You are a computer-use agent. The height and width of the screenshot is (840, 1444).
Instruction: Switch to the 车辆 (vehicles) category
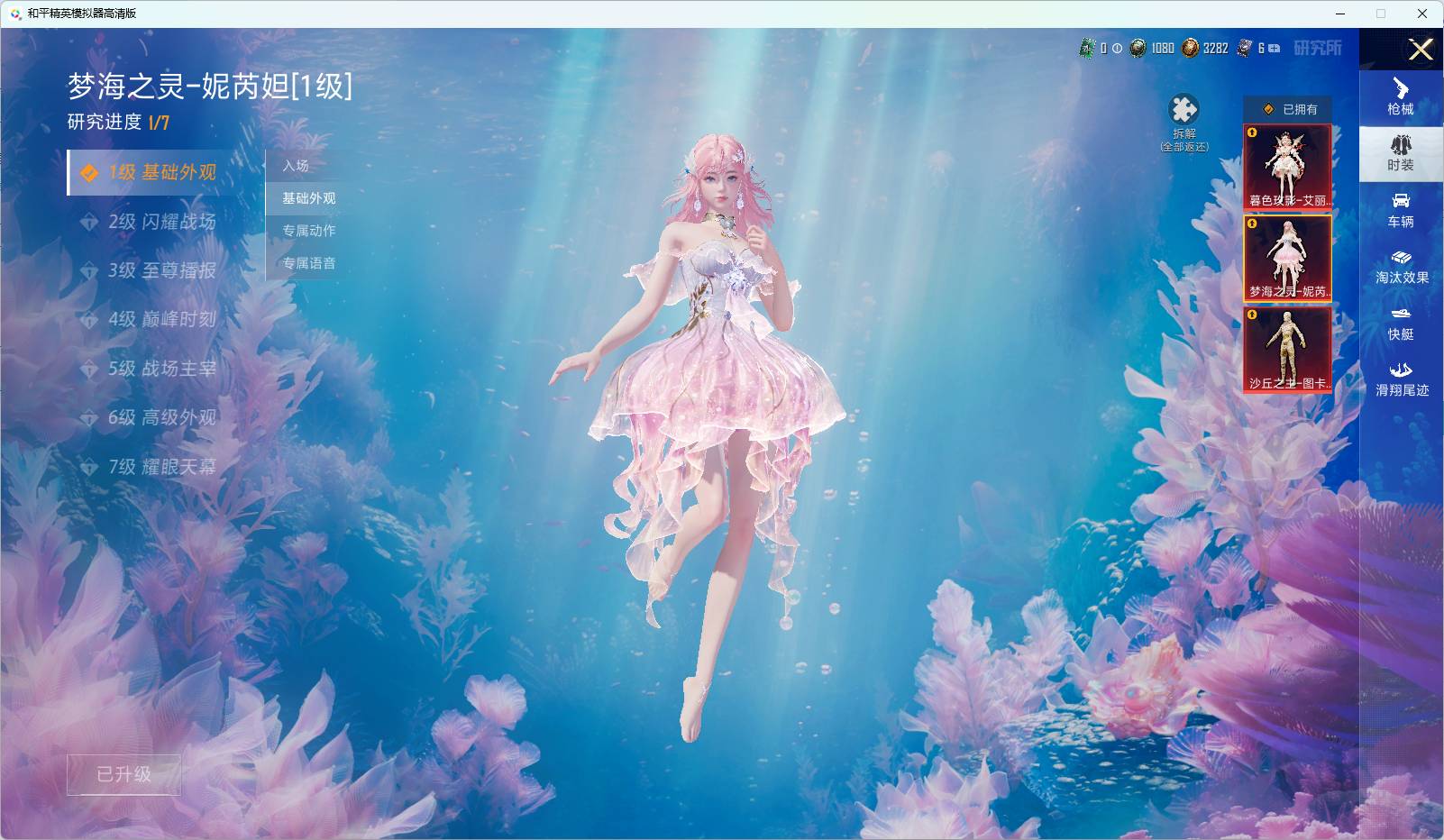1400,209
